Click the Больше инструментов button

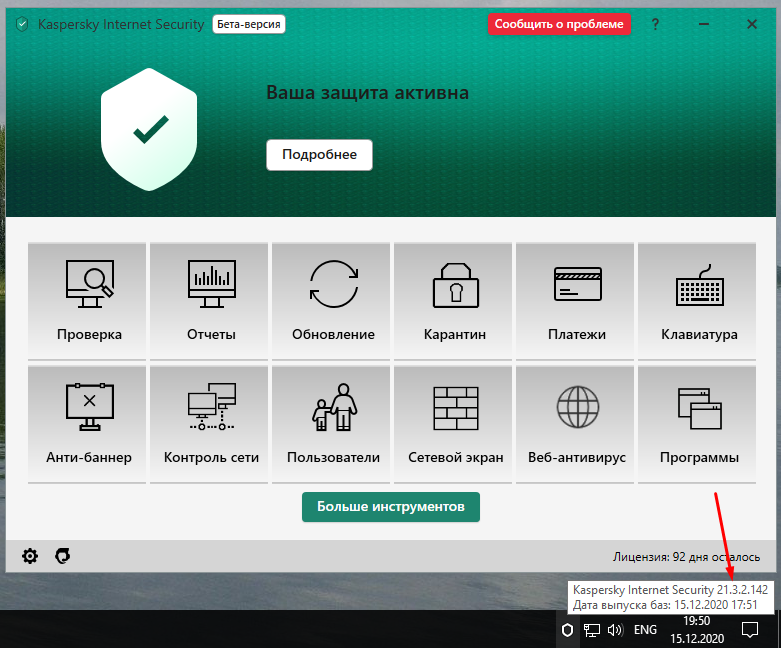point(391,507)
